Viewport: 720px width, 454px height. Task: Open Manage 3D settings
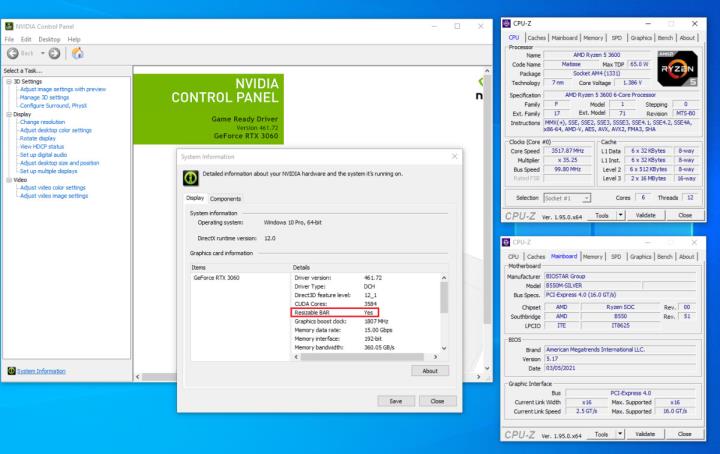[x=44, y=97]
